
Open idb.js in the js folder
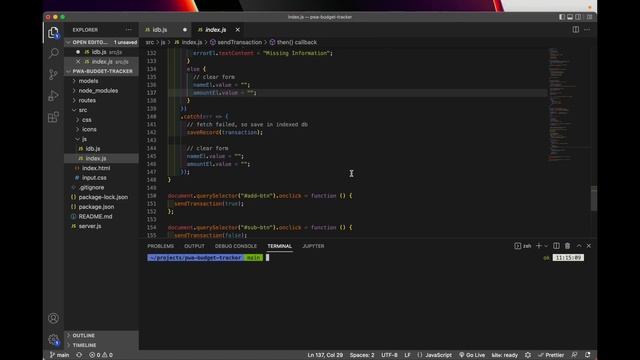93,149
